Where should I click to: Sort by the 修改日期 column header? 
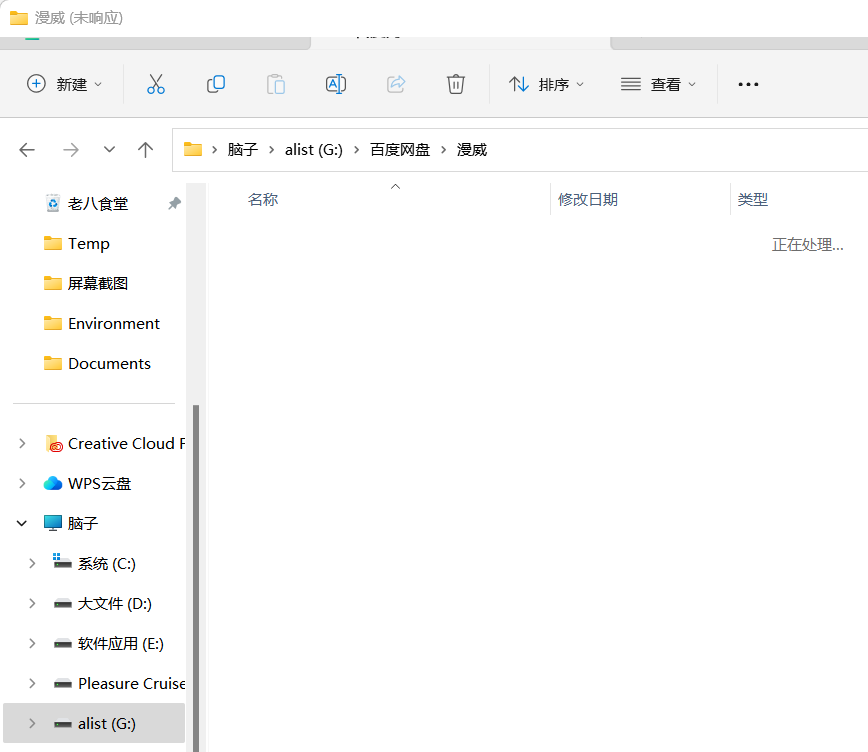[588, 200]
